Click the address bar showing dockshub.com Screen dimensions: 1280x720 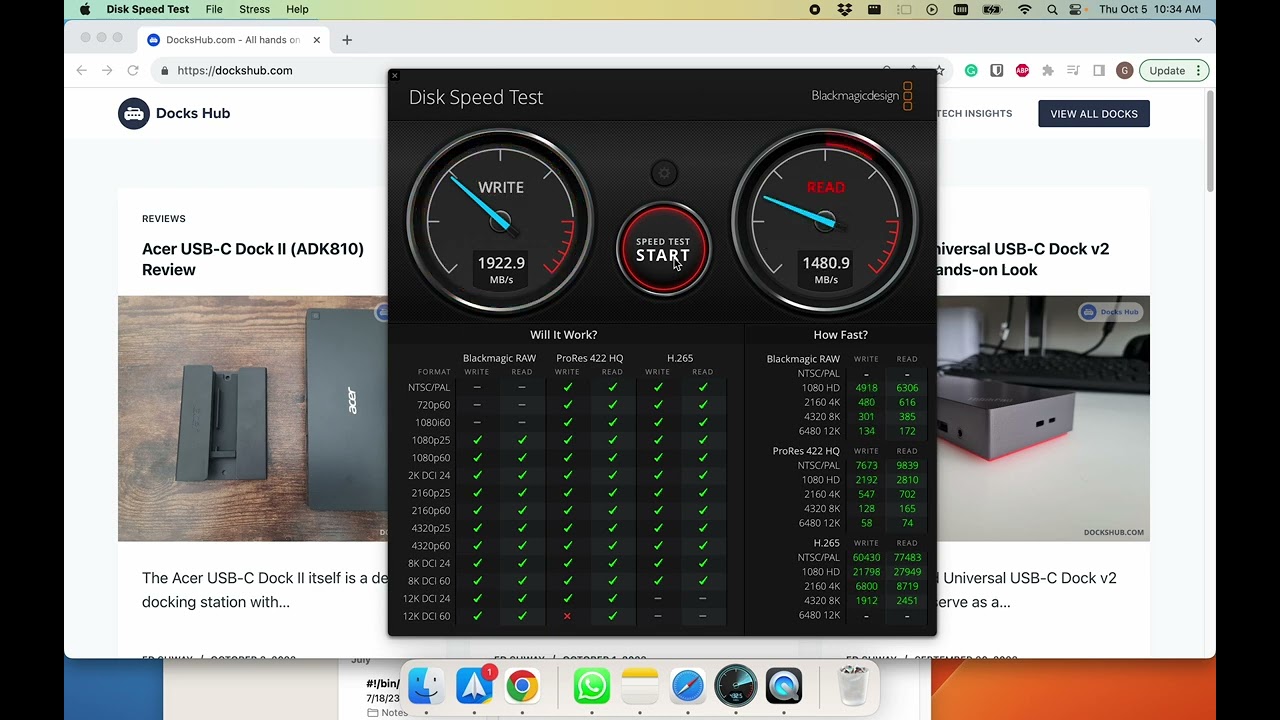(235, 71)
